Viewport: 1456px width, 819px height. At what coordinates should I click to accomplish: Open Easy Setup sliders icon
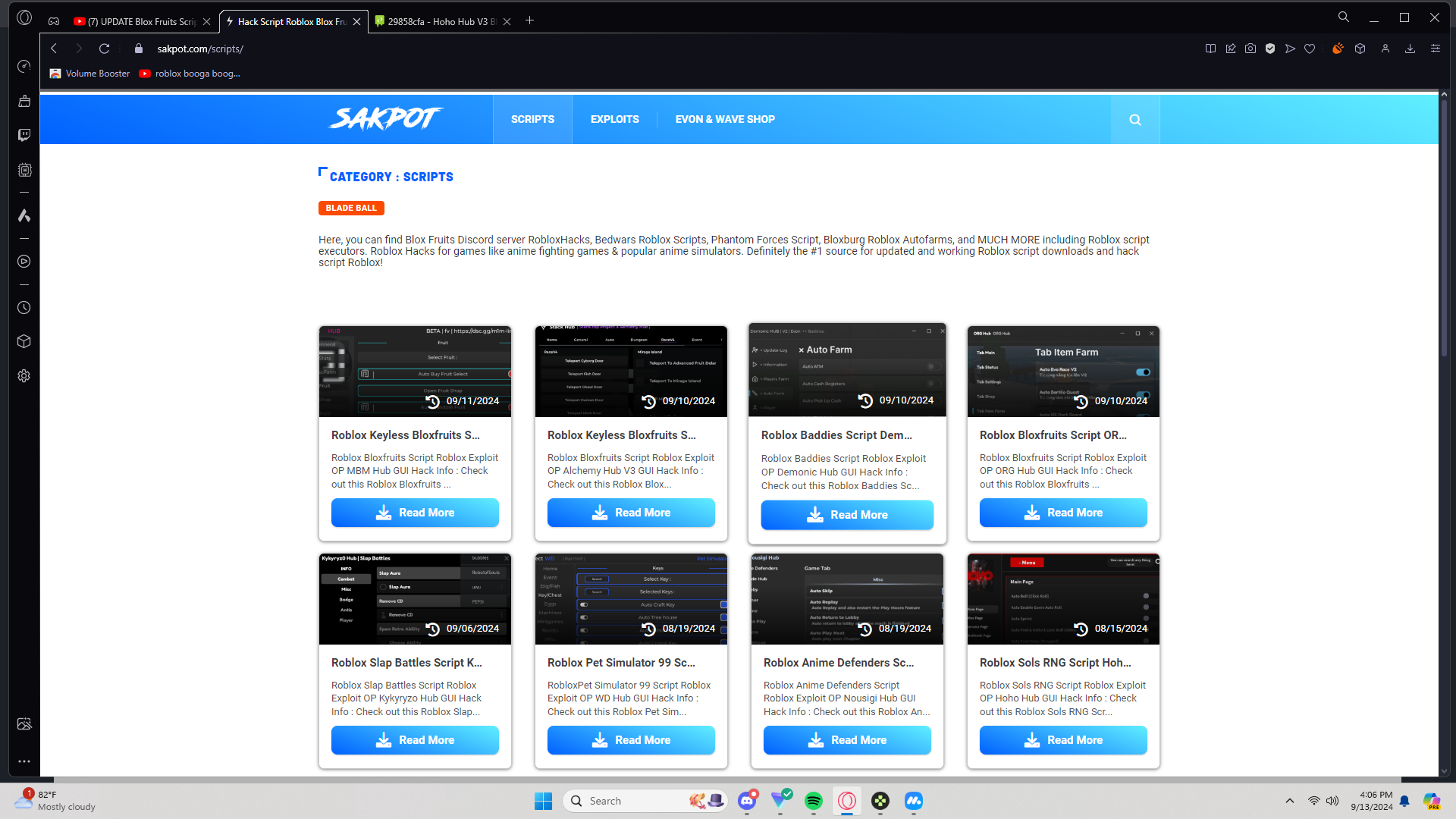pos(1436,49)
